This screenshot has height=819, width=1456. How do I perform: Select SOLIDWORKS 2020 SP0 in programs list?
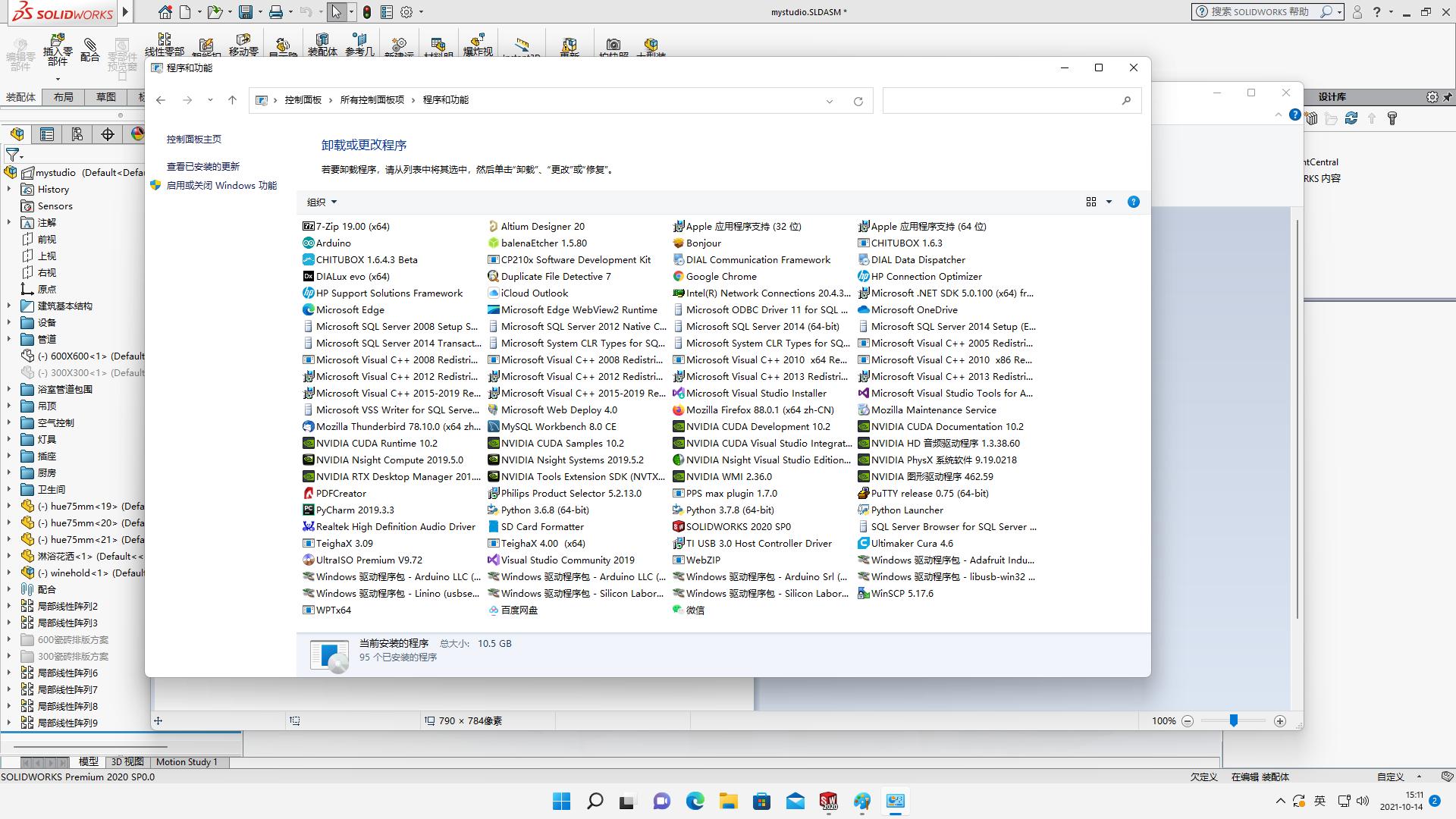[732, 526]
